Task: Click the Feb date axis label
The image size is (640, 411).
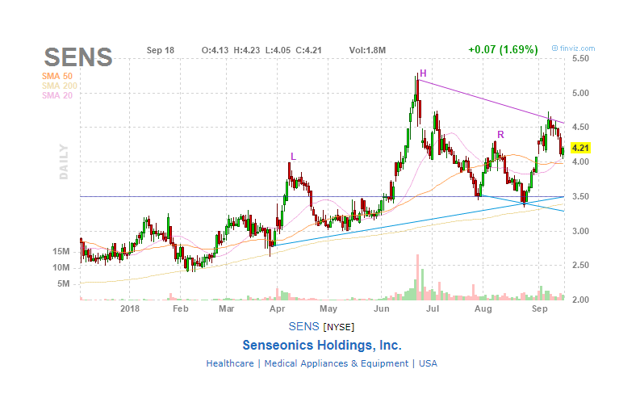Action: (x=180, y=309)
